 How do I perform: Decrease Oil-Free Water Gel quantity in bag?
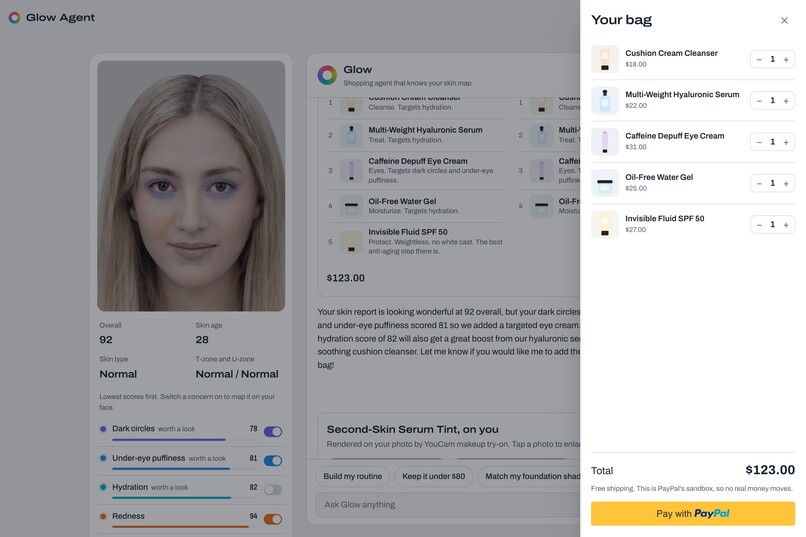(x=759, y=183)
